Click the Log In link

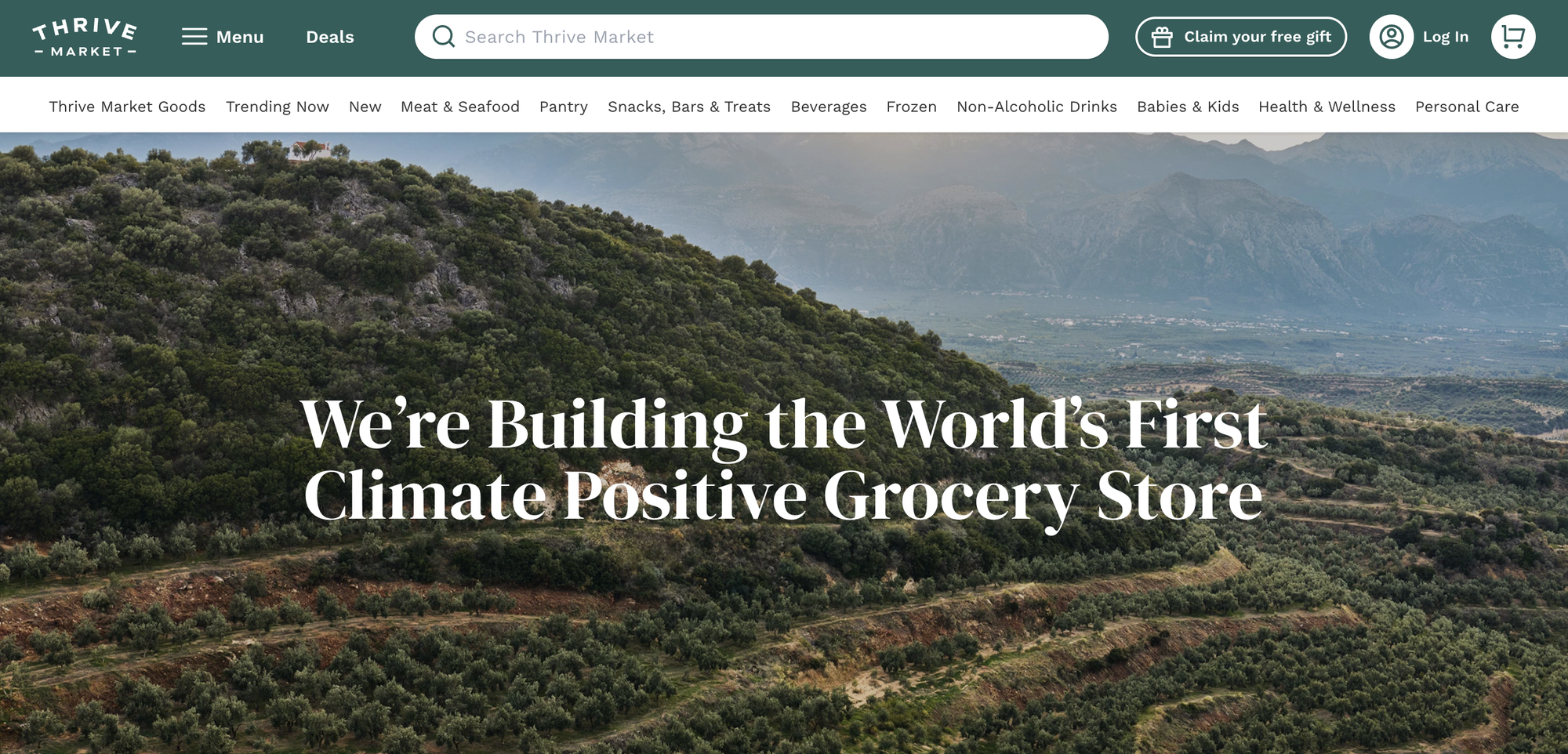1446,37
